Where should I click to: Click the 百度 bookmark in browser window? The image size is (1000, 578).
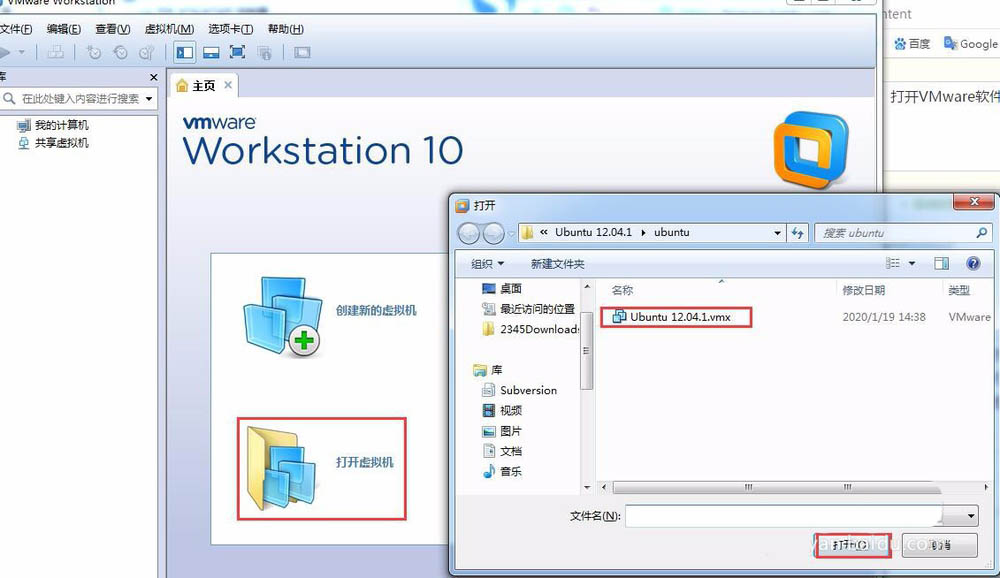[913, 43]
